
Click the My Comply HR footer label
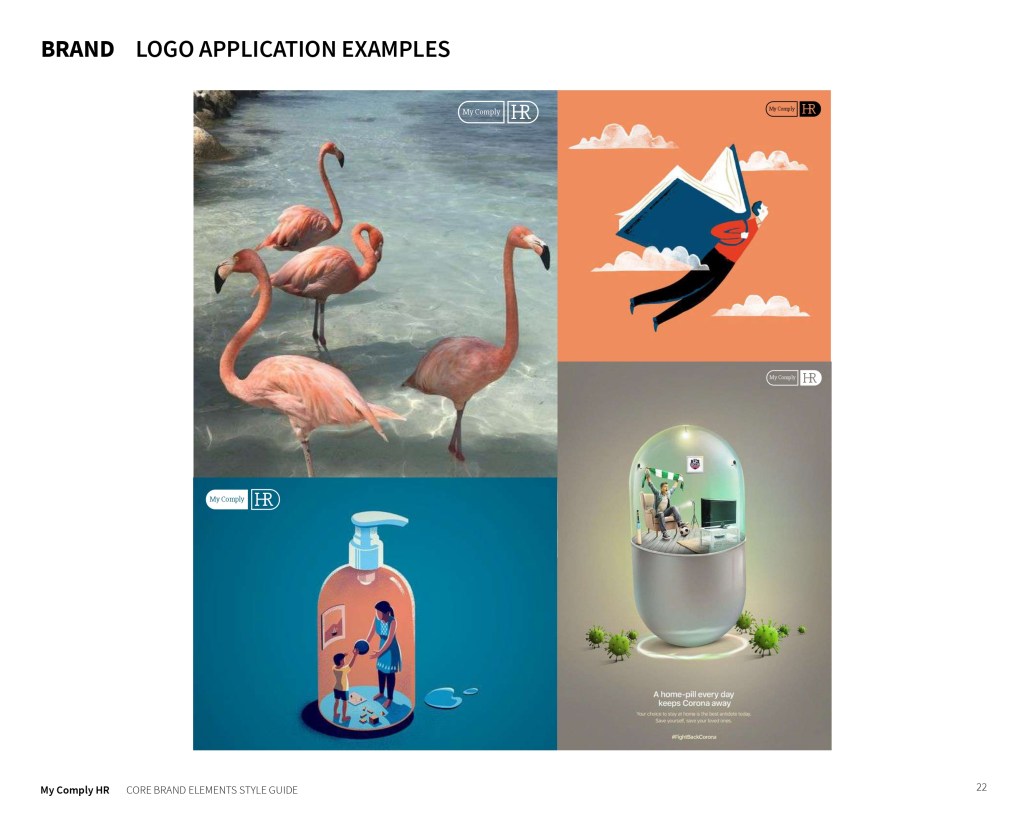[x=74, y=790]
